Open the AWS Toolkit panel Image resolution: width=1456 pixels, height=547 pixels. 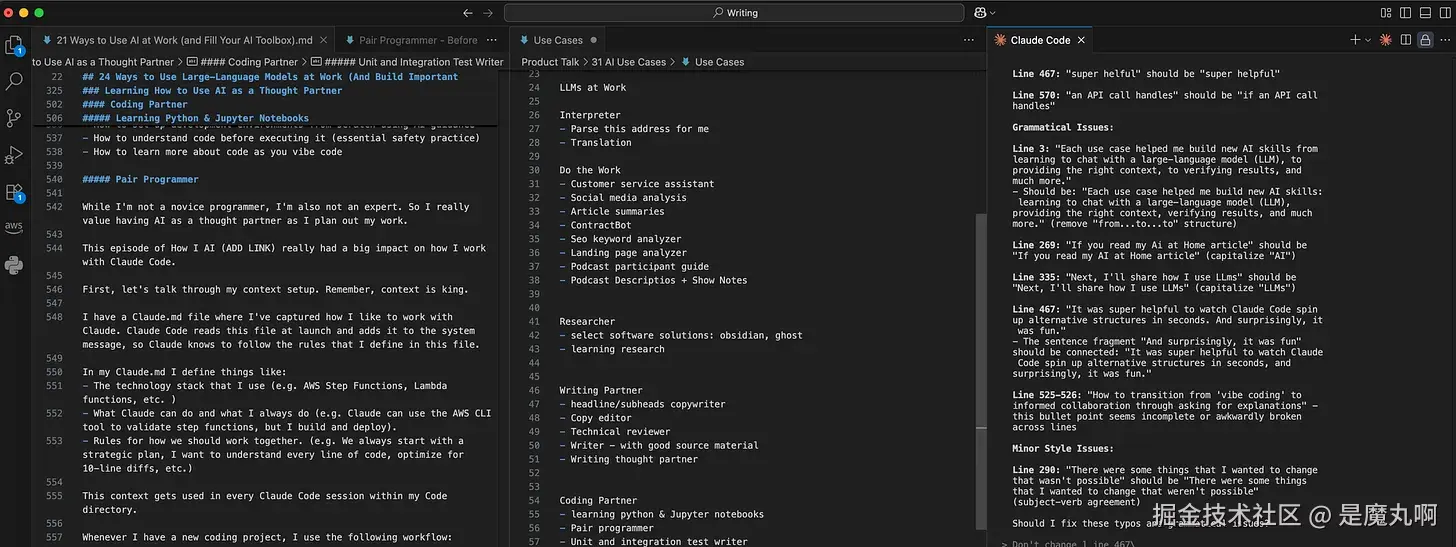(x=14, y=227)
